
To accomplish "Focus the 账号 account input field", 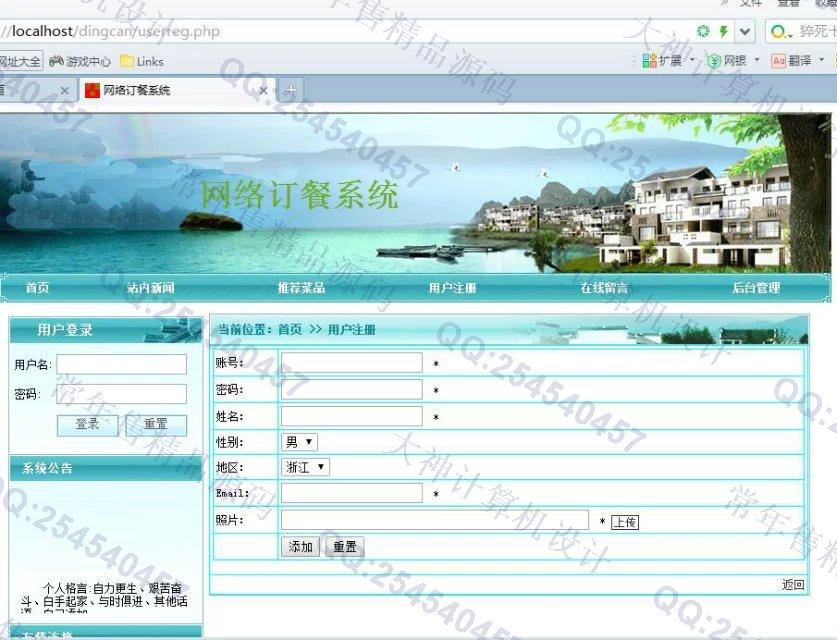I will pos(351,363).
